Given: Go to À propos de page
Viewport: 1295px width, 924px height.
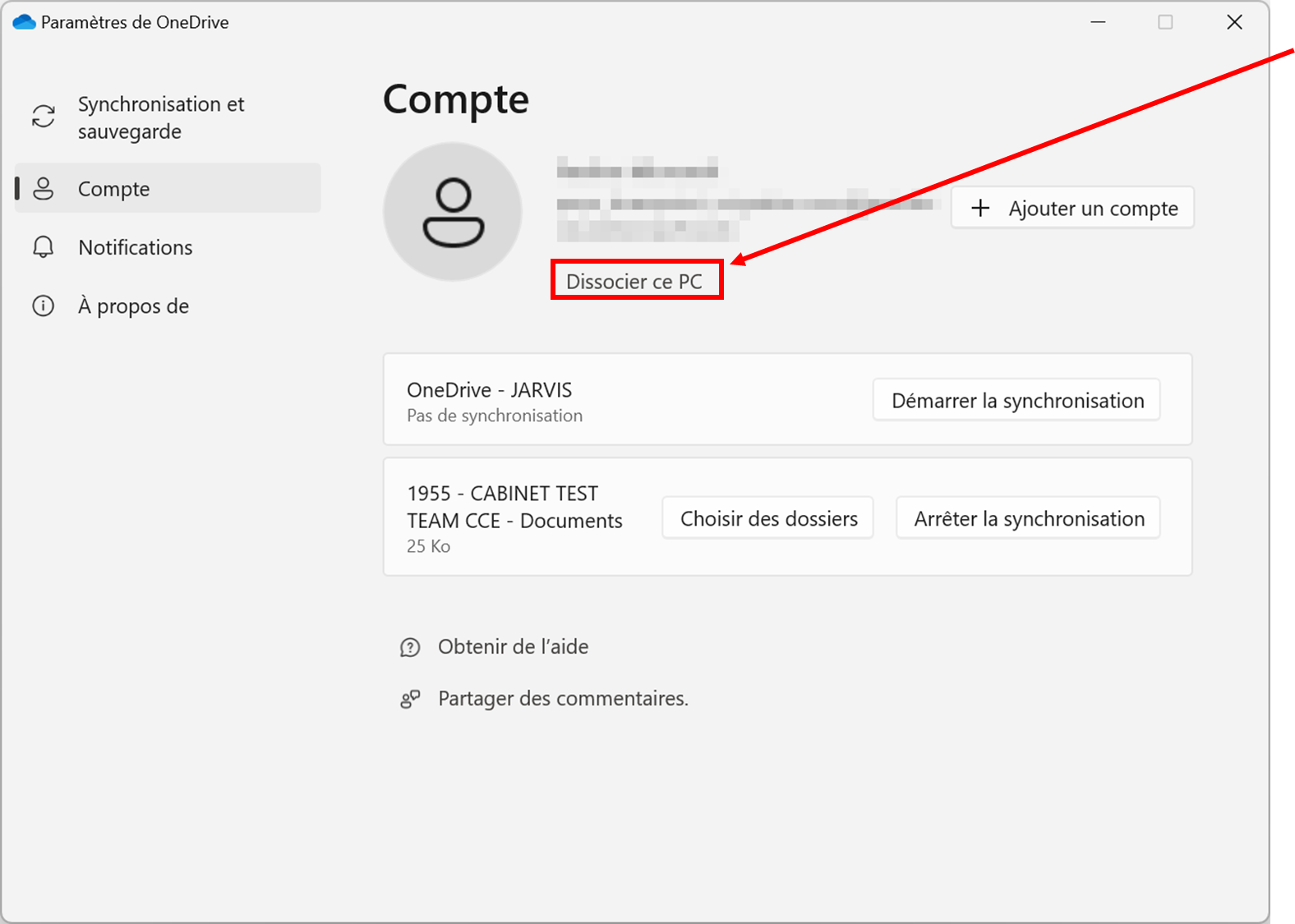Looking at the screenshot, I should pos(168,306).
